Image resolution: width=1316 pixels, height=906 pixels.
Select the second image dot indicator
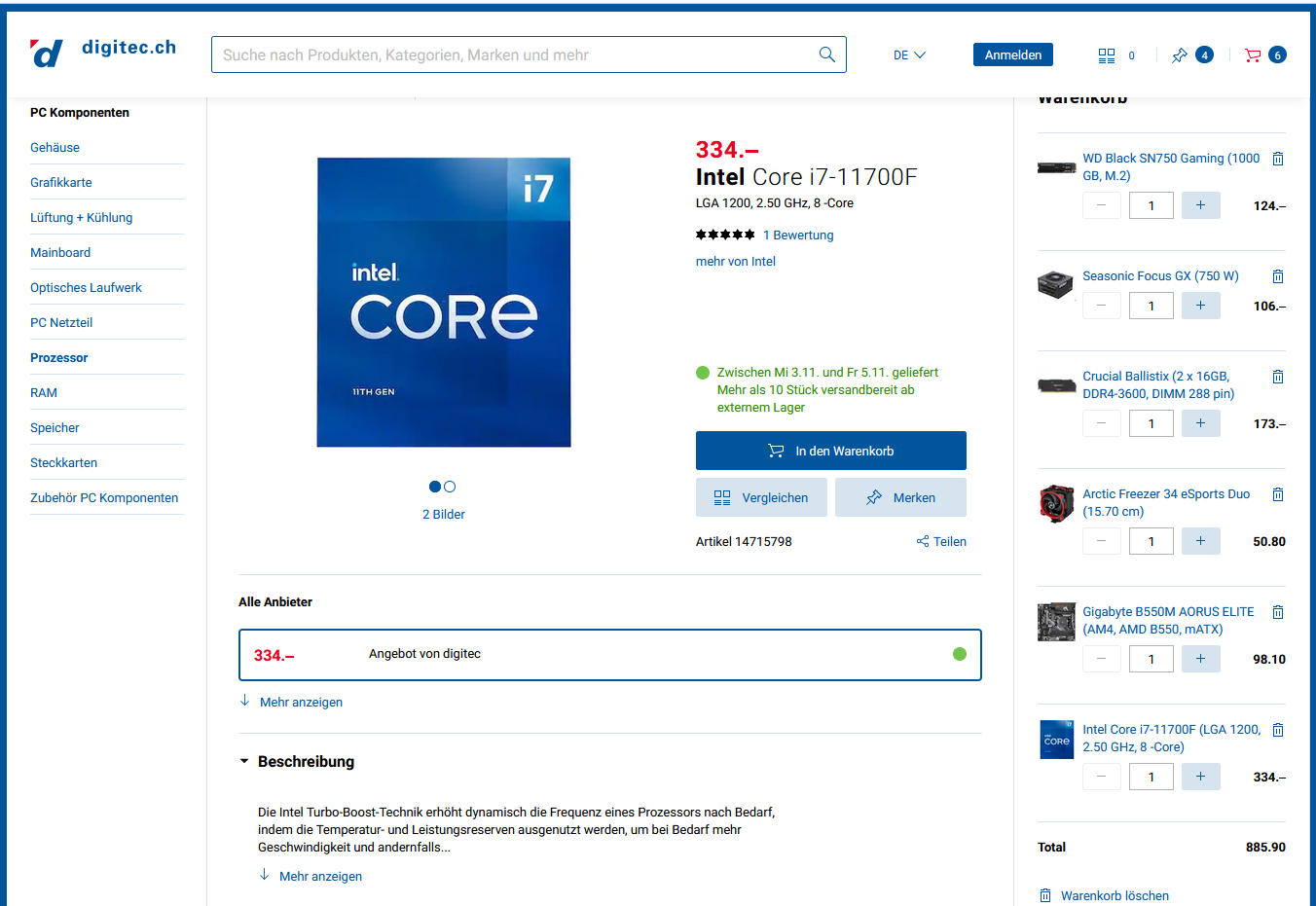pyautogui.click(x=450, y=487)
